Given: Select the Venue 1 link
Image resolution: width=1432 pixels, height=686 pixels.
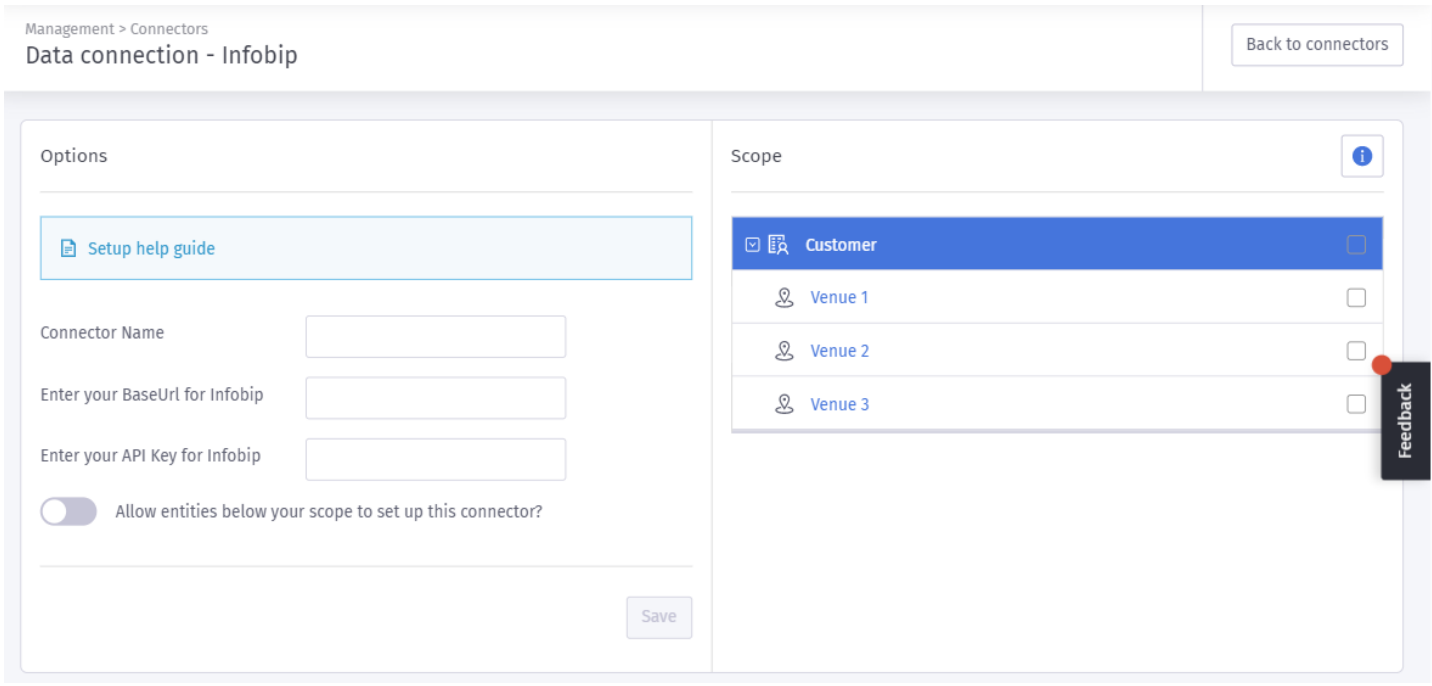Looking at the screenshot, I should pos(839,298).
